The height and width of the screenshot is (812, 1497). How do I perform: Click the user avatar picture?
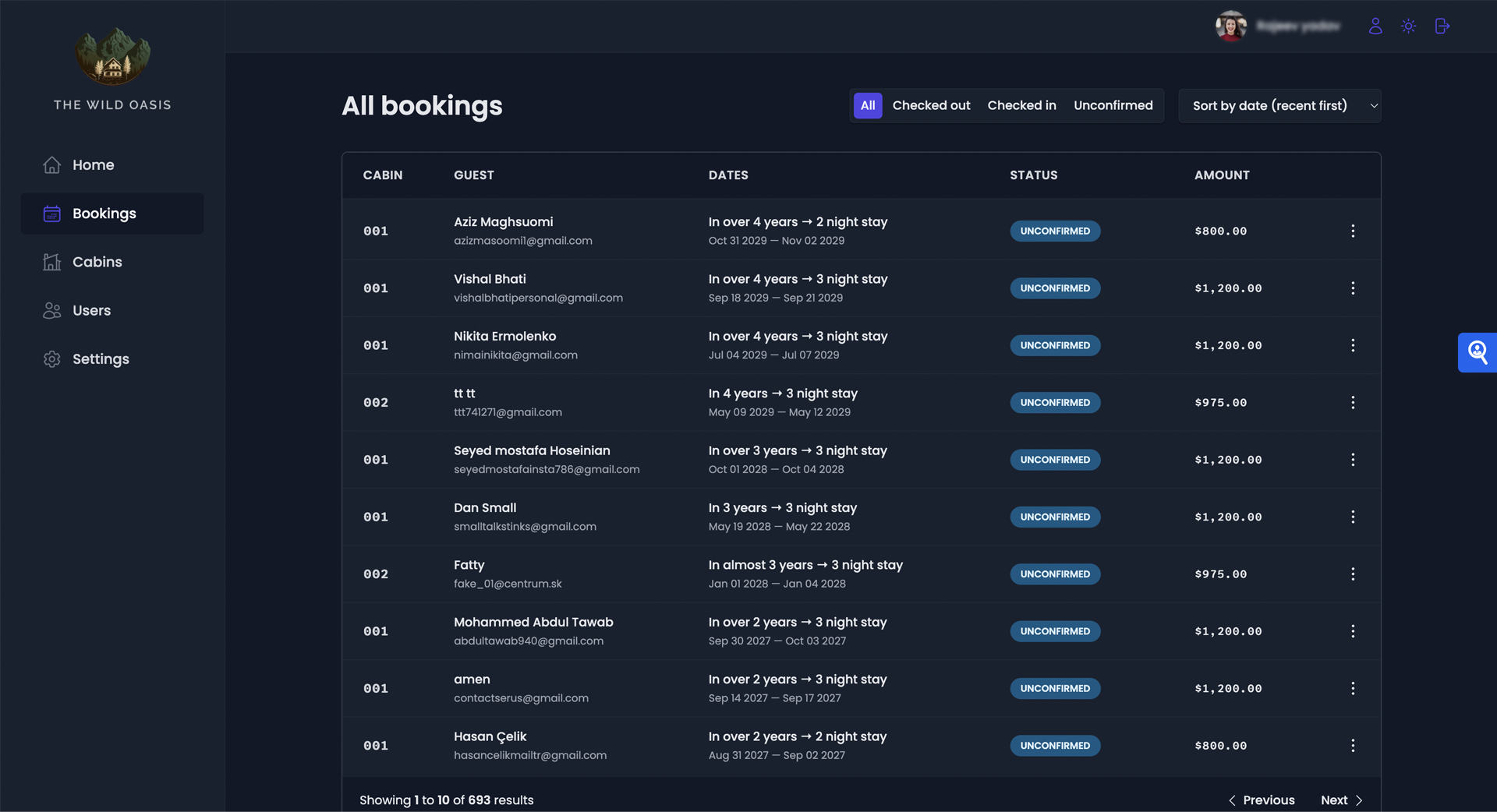(x=1231, y=26)
